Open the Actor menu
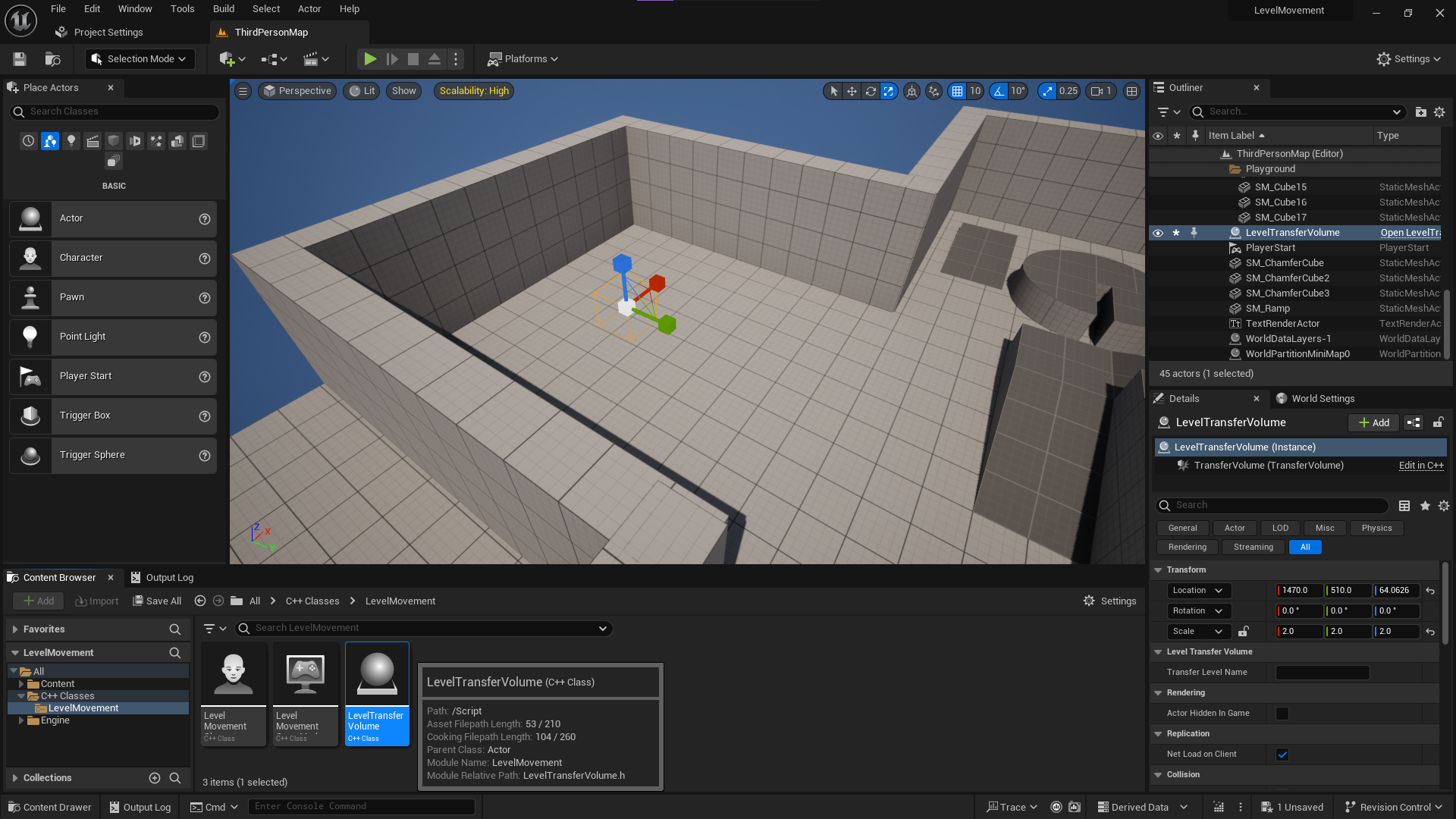Viewport: 1456px width, 819px height. [x=309, y=9]
